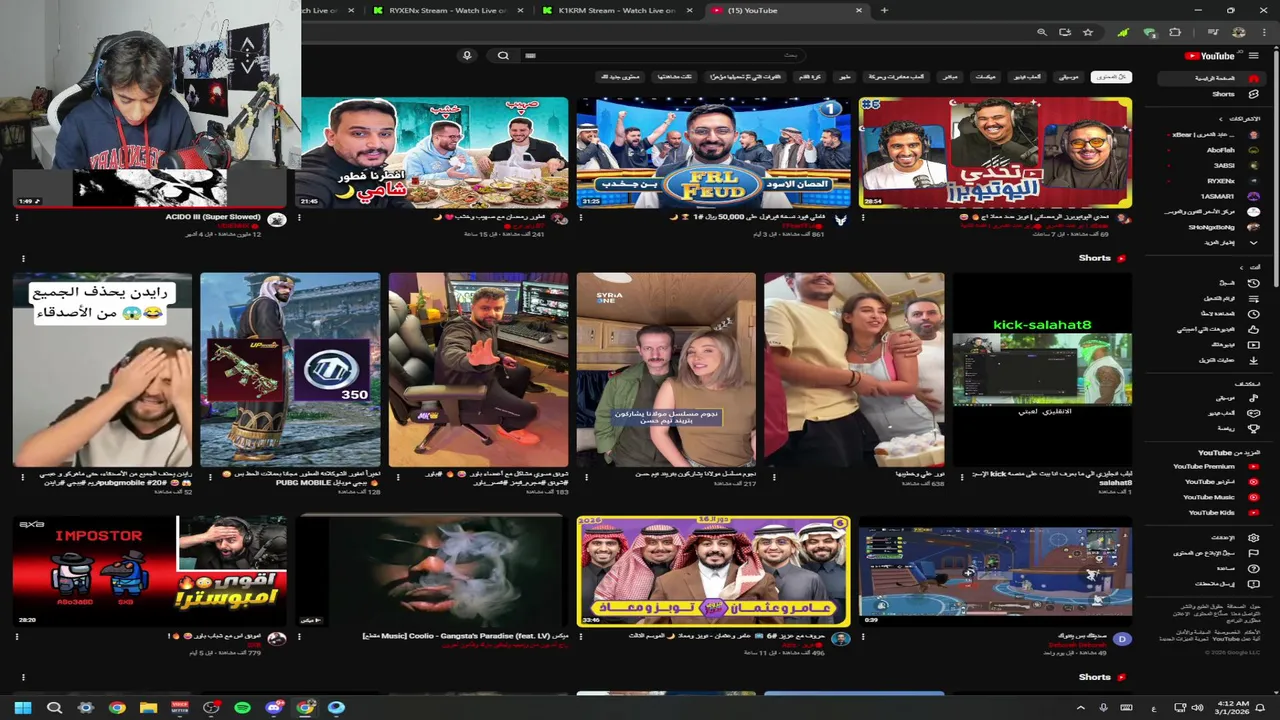The height and width of the screenshot is (720, 1280).
Task: Open FRL Feud video thumbnail
Action: click(713, 152)
